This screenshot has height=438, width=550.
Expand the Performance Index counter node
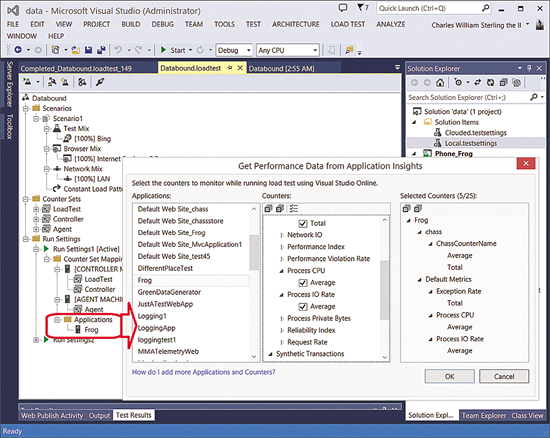(282, 247)
